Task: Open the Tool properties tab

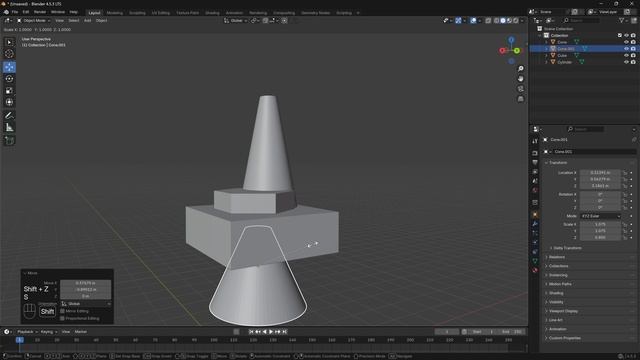Action: tap(535, 141)
